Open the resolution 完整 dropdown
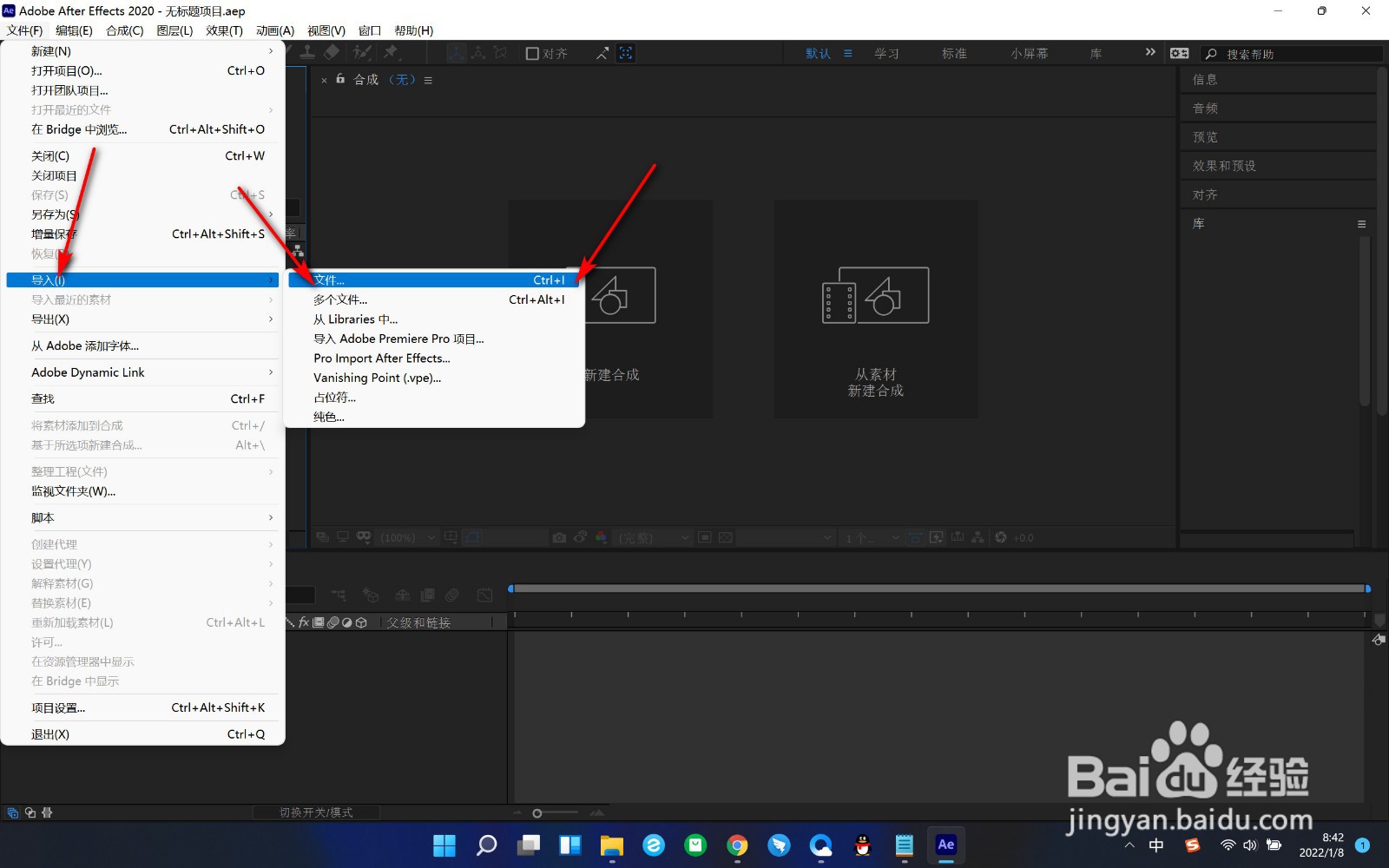This screenshot has height=868, width=1389. 654,538
